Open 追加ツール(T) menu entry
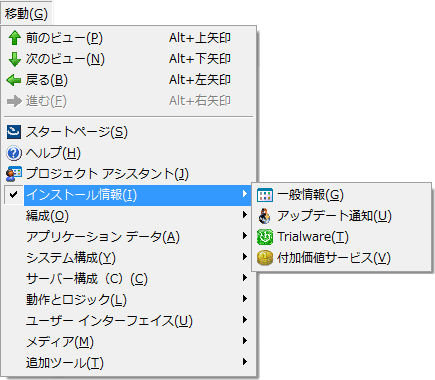 tap(129, 363)
